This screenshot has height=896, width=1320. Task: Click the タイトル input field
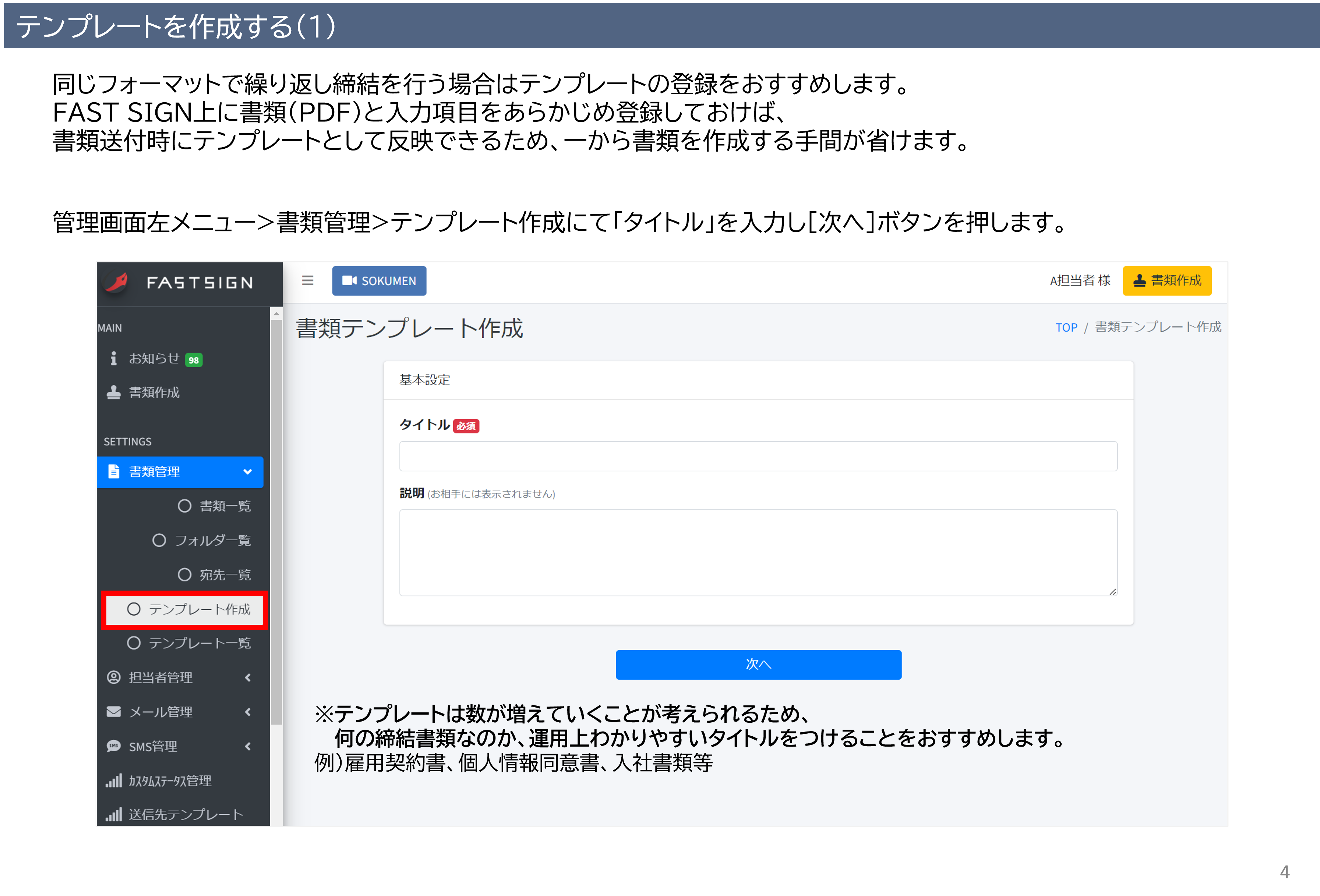(758, 456)
